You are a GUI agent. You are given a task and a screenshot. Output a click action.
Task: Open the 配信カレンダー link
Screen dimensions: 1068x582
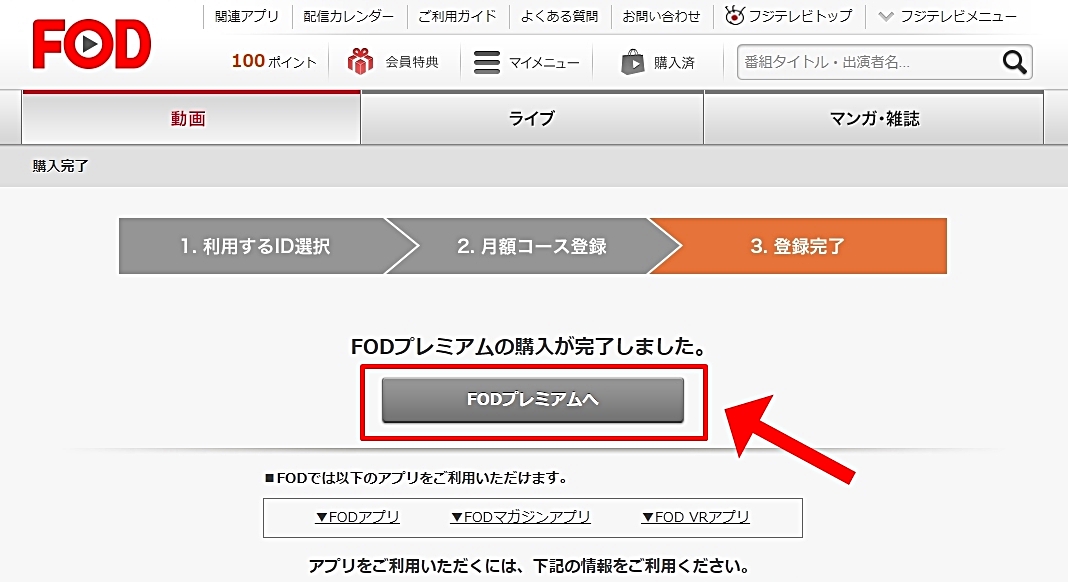(349, 16)
